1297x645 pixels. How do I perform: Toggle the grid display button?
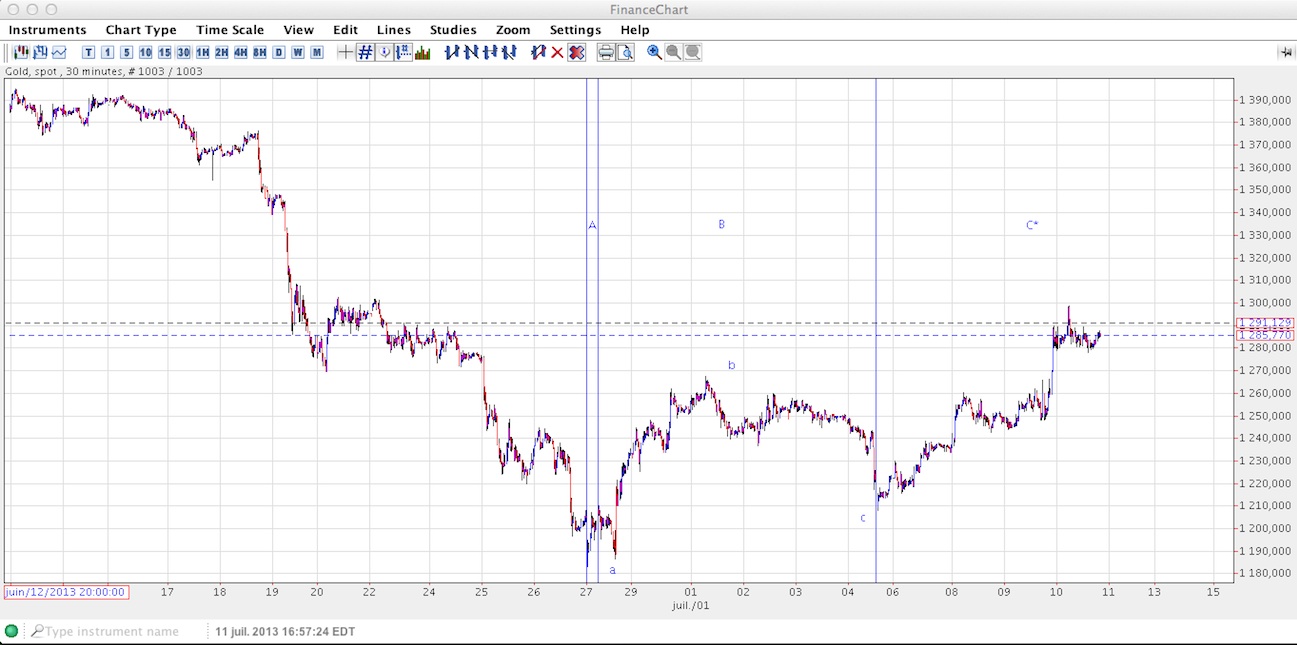(365, 52)
